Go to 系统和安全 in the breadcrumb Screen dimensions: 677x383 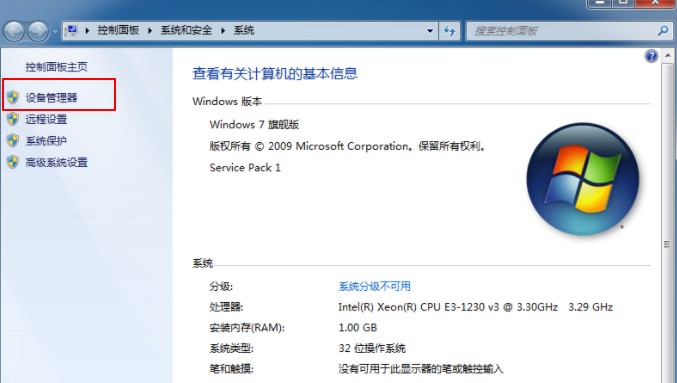point(186,30)
